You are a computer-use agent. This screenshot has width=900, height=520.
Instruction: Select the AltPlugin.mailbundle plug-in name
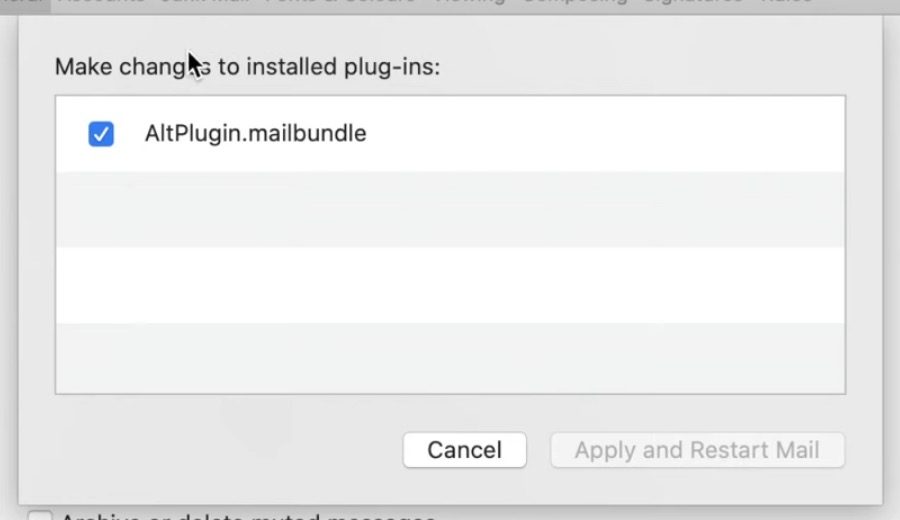click(x=255, y=133)
